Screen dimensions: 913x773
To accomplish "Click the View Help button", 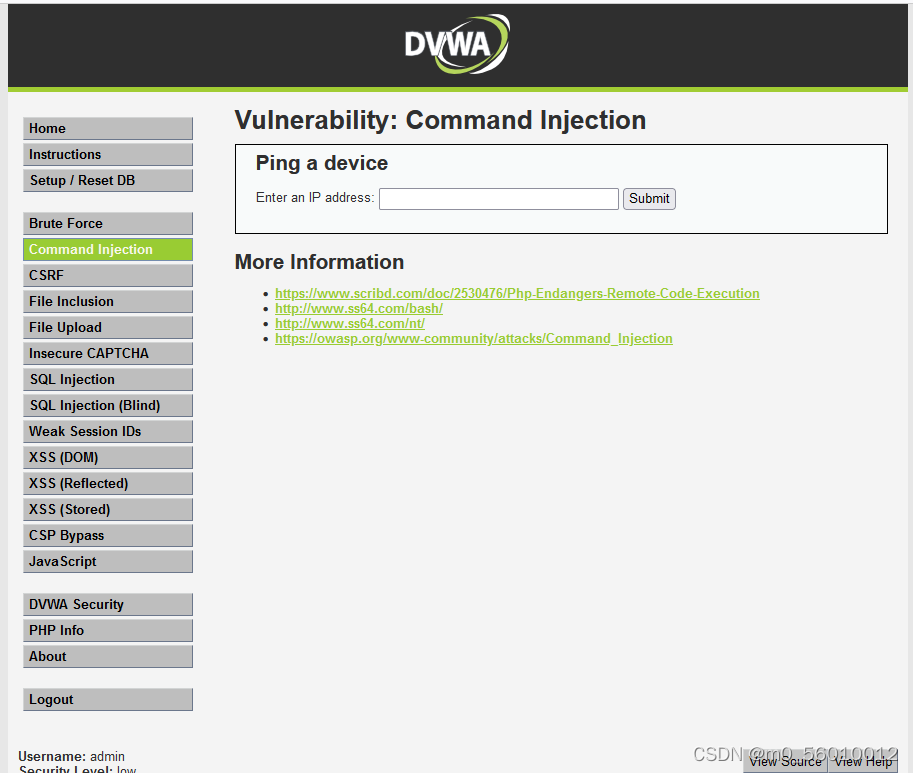I will tap(863, 761).
